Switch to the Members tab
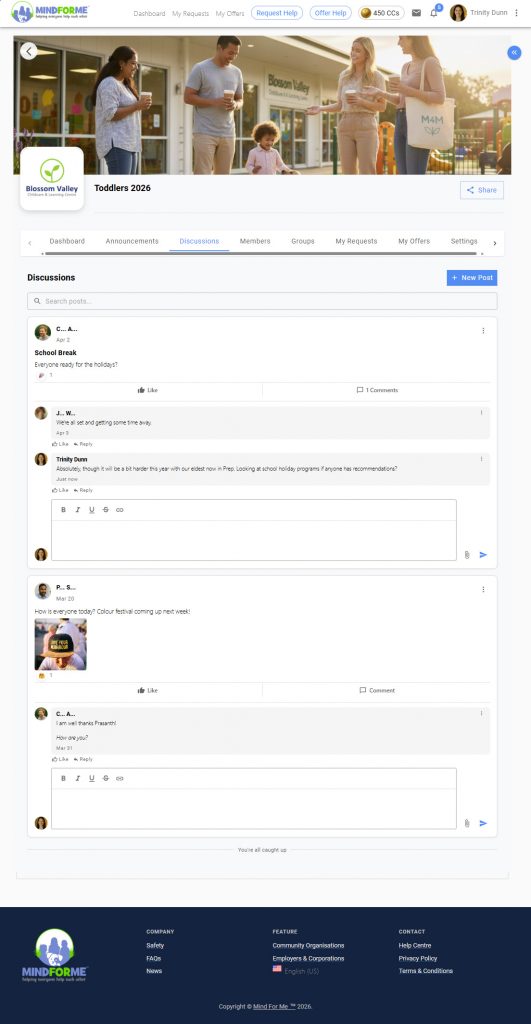The height and width of the screenshot is (1024, 531). (x=255, y=241)
